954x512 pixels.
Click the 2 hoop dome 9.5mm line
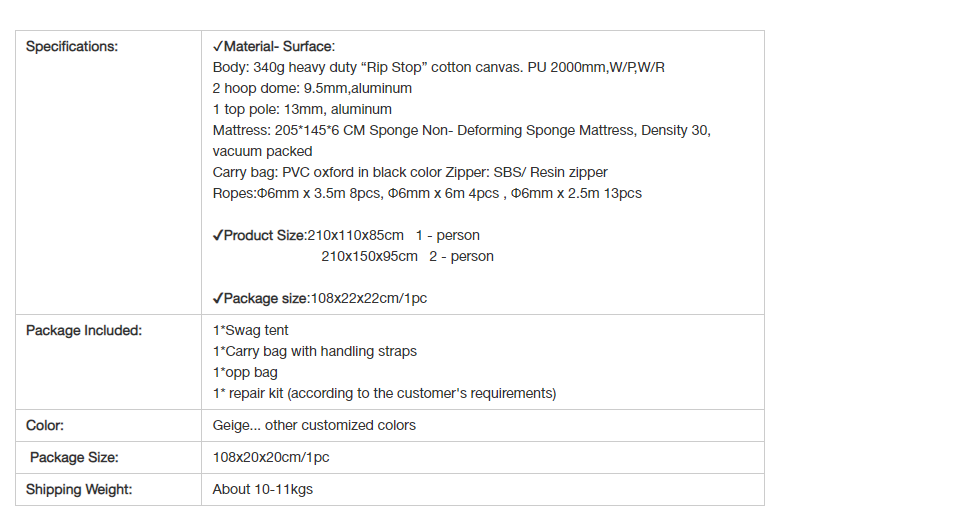312,89
